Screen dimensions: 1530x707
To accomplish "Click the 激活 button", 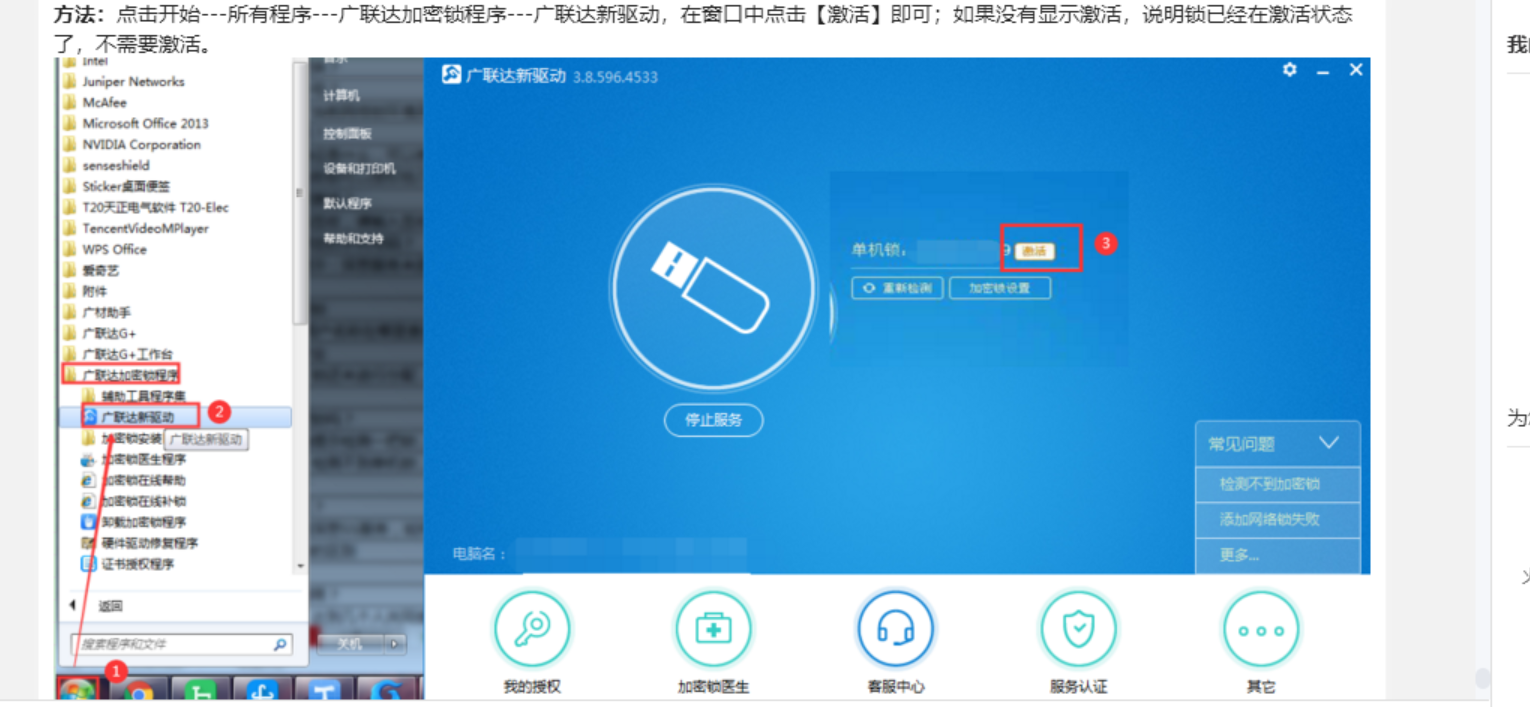I will pyautogui.click(x=1035, y=251).
